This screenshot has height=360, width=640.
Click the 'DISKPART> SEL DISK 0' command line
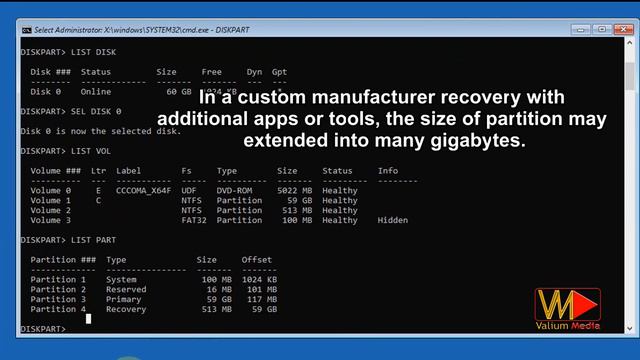tap(71, 111)
